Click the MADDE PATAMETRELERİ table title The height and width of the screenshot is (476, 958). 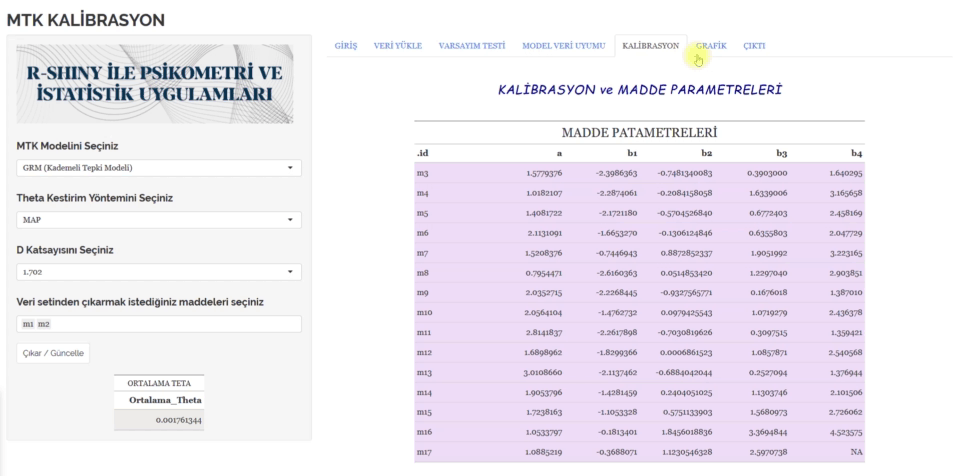(x=639, y=133)
